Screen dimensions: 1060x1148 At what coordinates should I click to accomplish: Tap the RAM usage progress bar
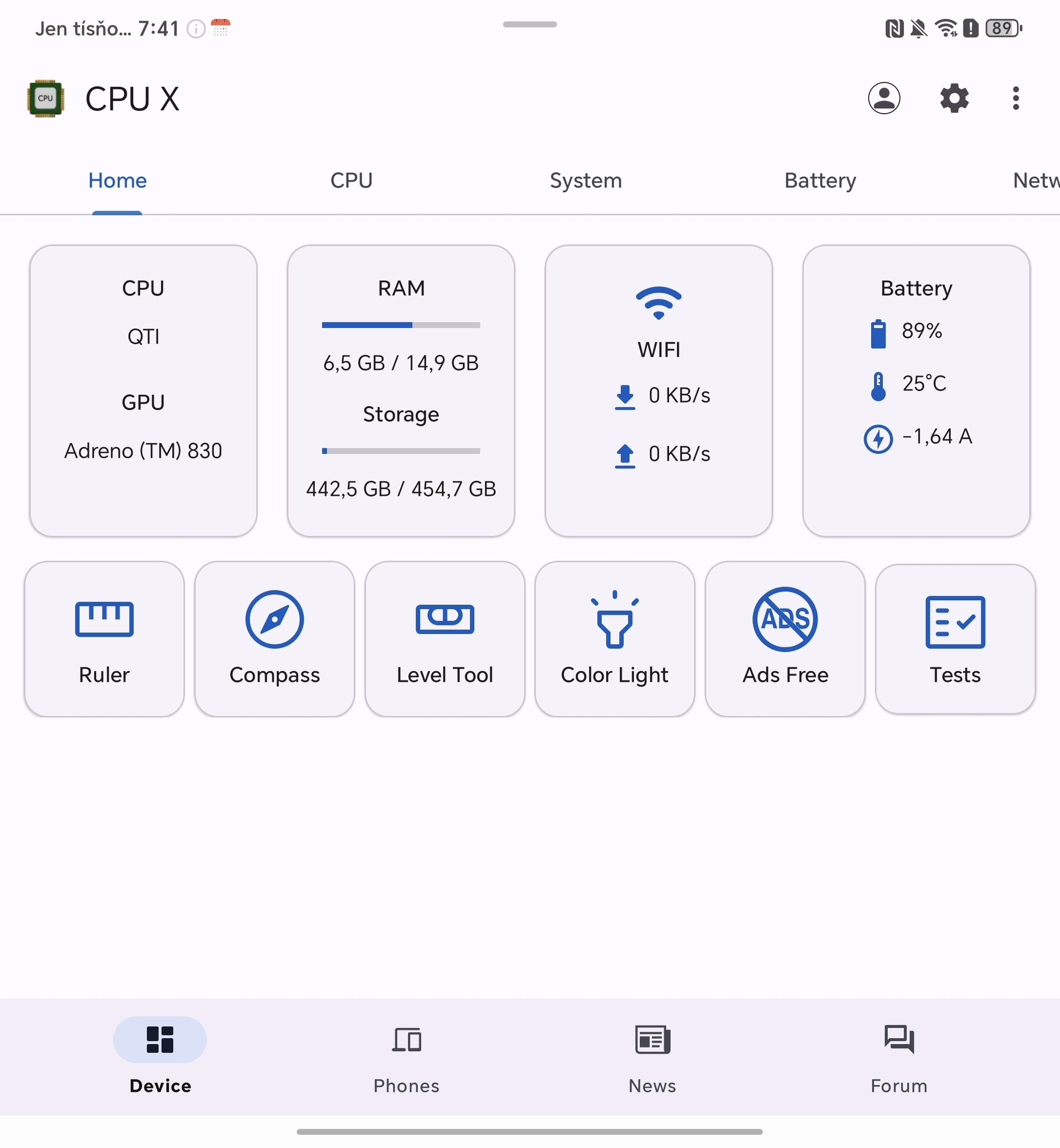(401, 325)
